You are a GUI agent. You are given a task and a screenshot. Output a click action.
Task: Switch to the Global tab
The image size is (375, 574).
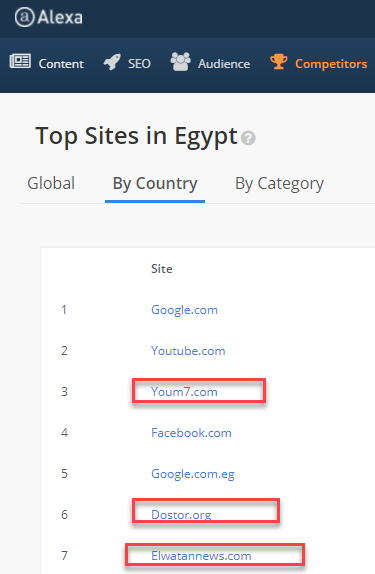51,183
